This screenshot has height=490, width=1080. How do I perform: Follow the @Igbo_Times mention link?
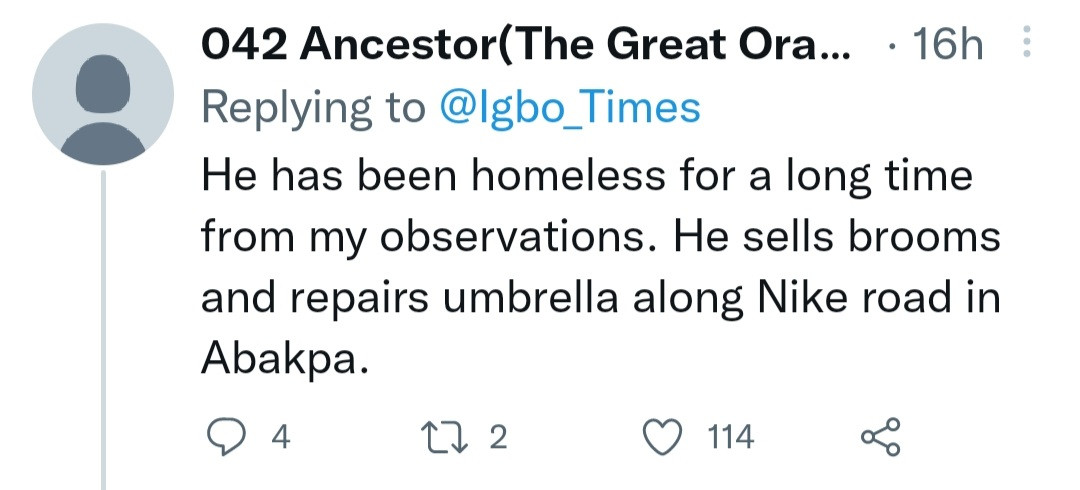[x=570, y=107]
